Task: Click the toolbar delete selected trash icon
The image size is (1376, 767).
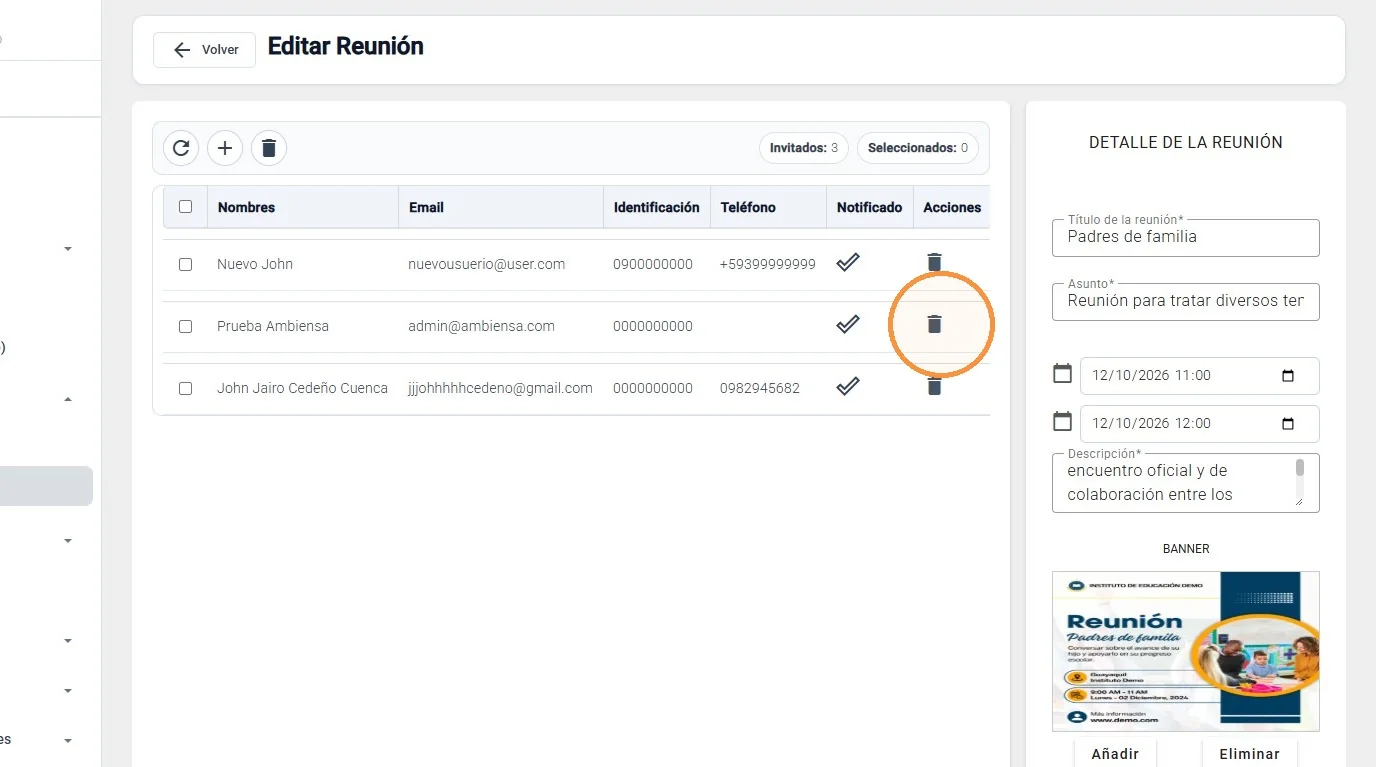Action: 269,148
